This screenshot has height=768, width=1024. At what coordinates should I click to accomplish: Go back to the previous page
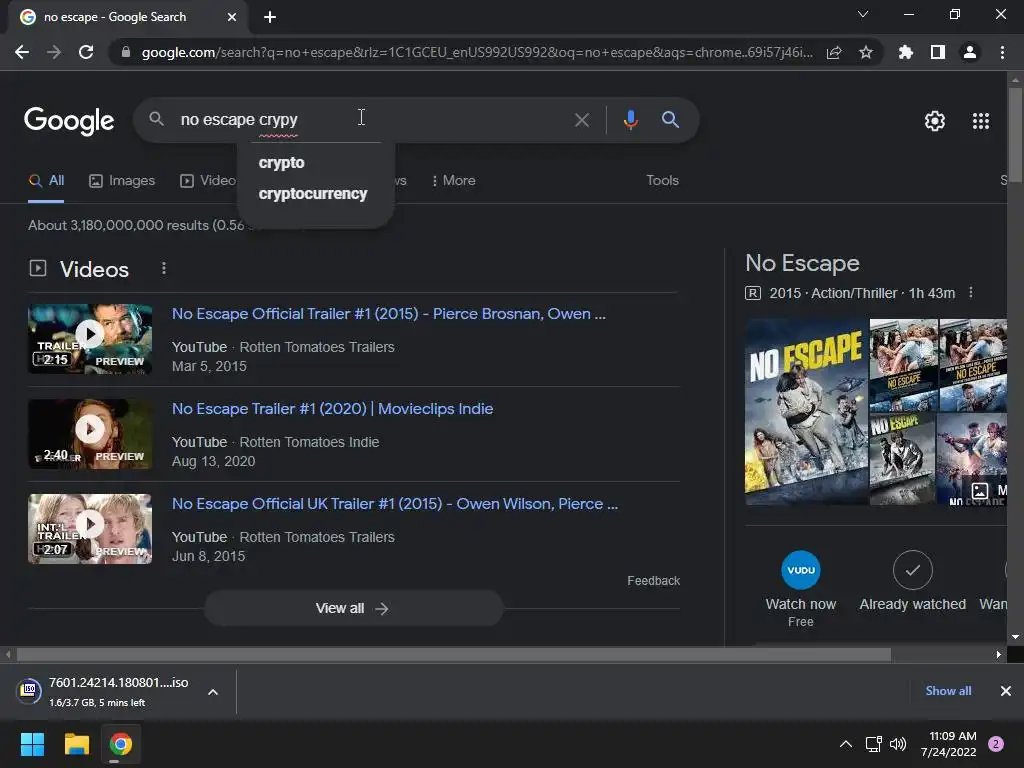[x=22, y=52]
